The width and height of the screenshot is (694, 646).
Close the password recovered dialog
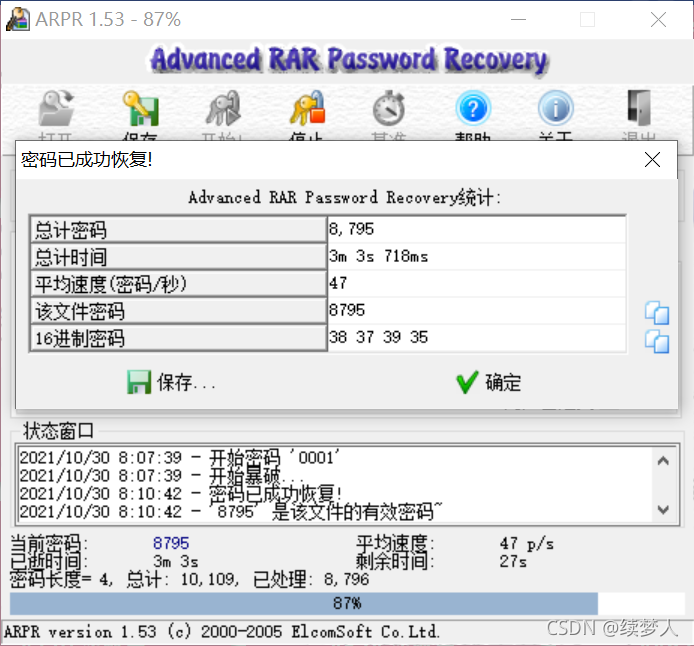click(652, 160)
